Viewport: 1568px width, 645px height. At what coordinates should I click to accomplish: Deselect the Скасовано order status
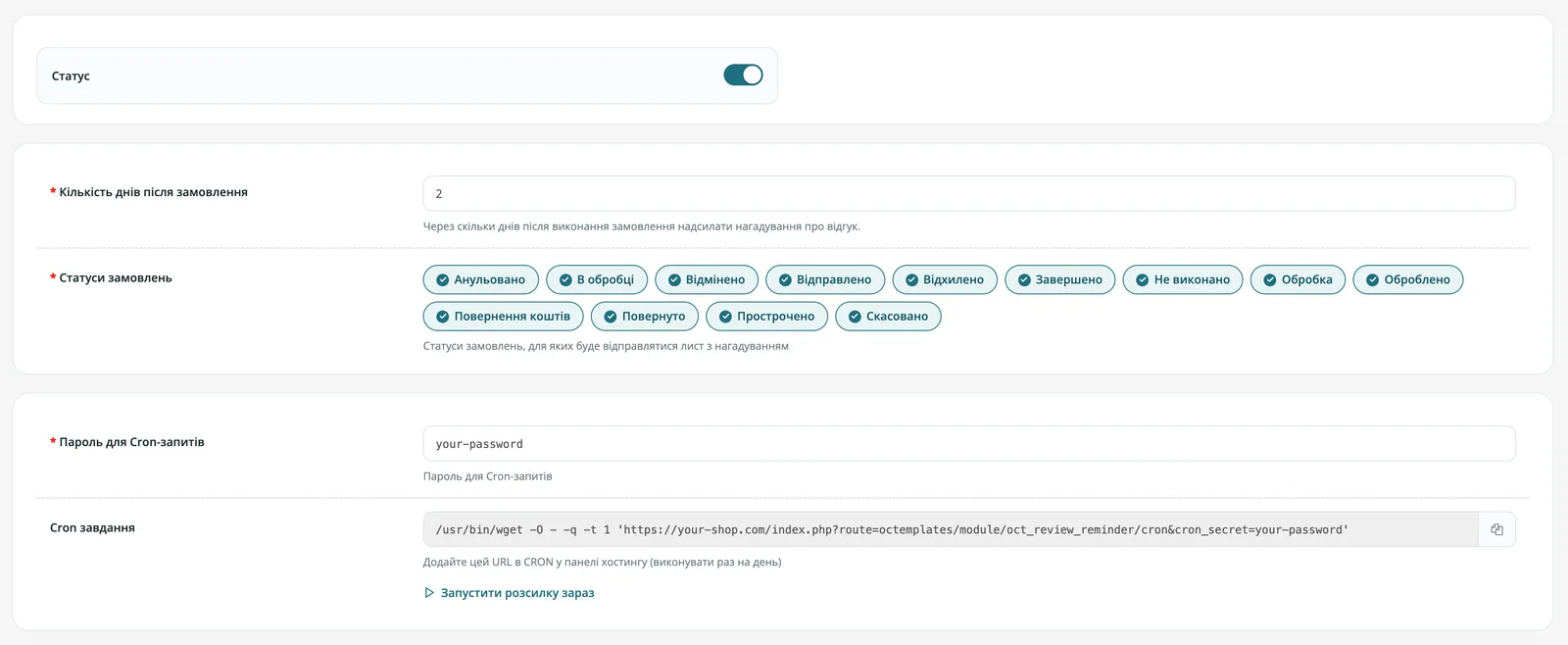click(888, 317)
